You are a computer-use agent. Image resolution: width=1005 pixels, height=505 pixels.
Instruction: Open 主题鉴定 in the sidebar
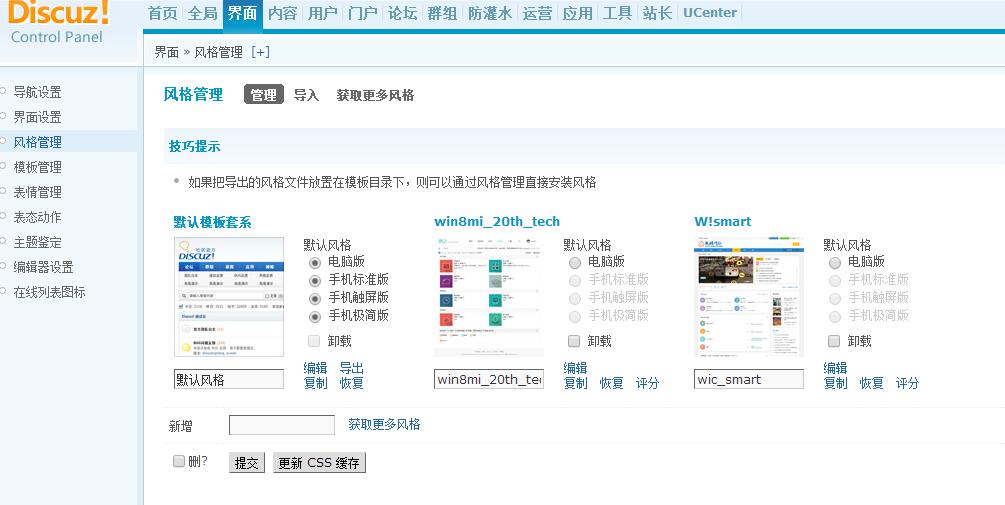tap(37, 242)
